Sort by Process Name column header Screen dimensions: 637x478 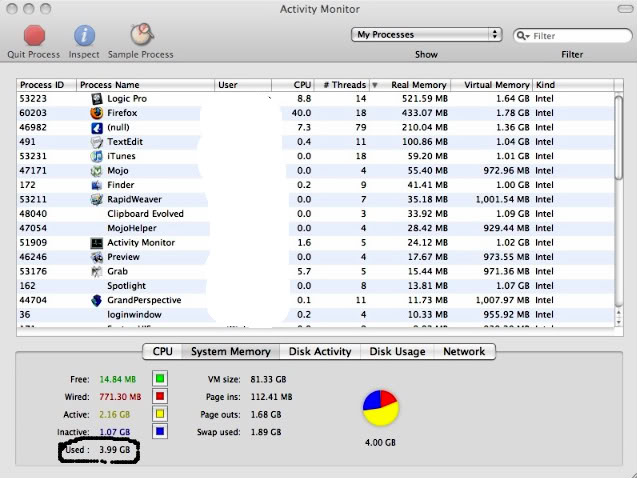pos(145,85)
